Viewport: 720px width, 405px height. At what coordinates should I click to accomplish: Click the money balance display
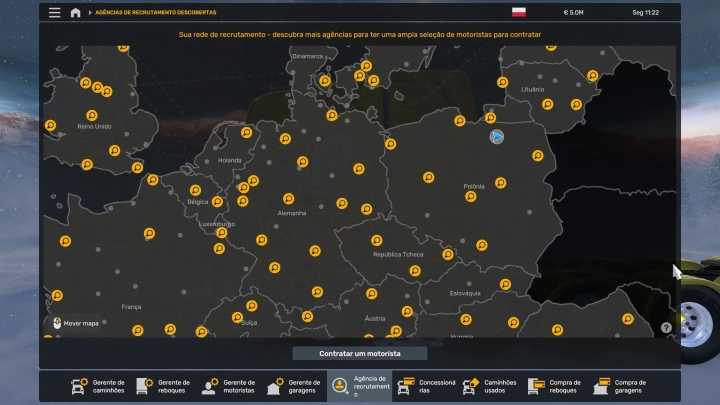pos(575,13)
